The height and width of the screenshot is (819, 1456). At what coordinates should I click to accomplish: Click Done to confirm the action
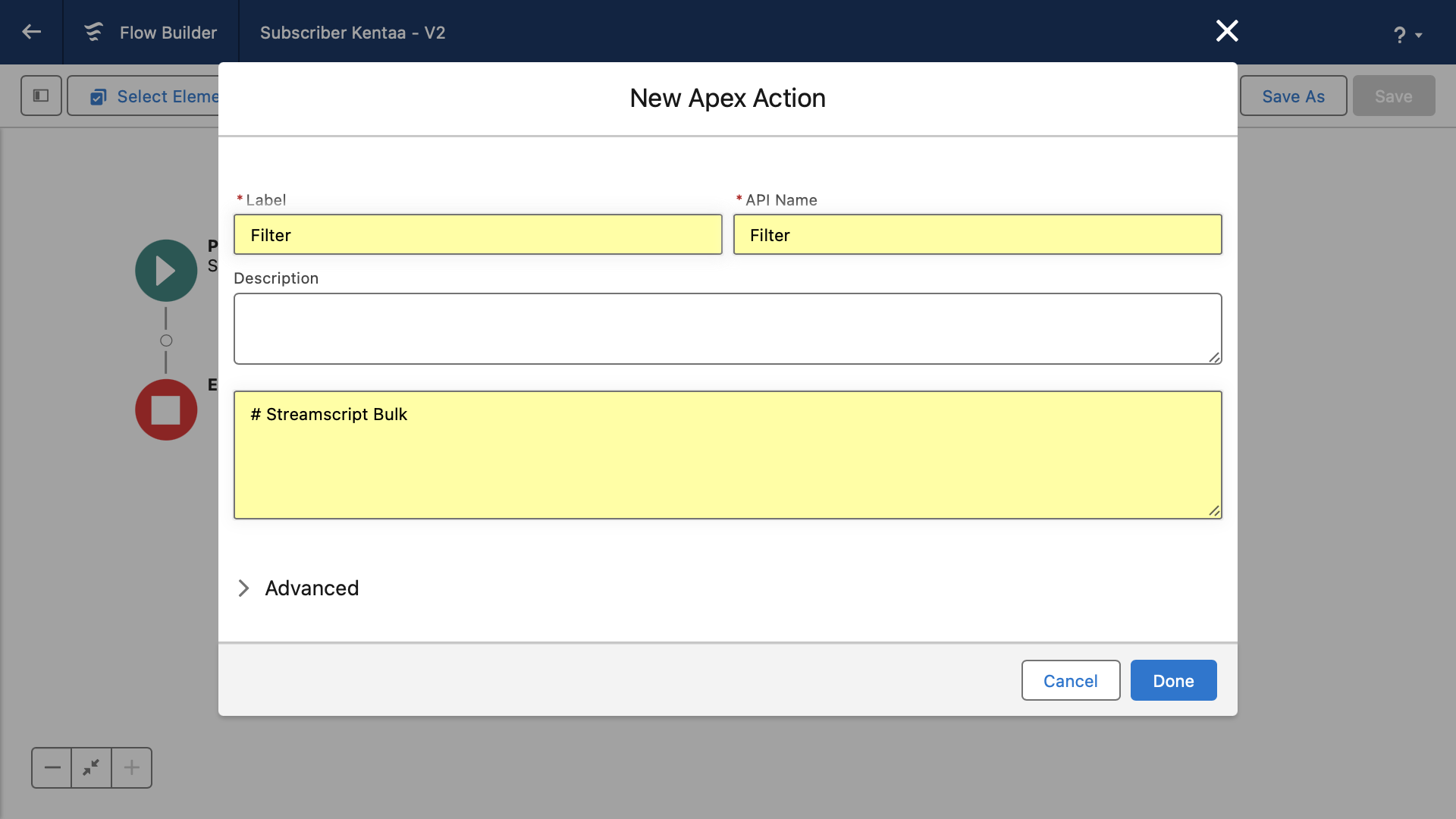(1173, 680)
